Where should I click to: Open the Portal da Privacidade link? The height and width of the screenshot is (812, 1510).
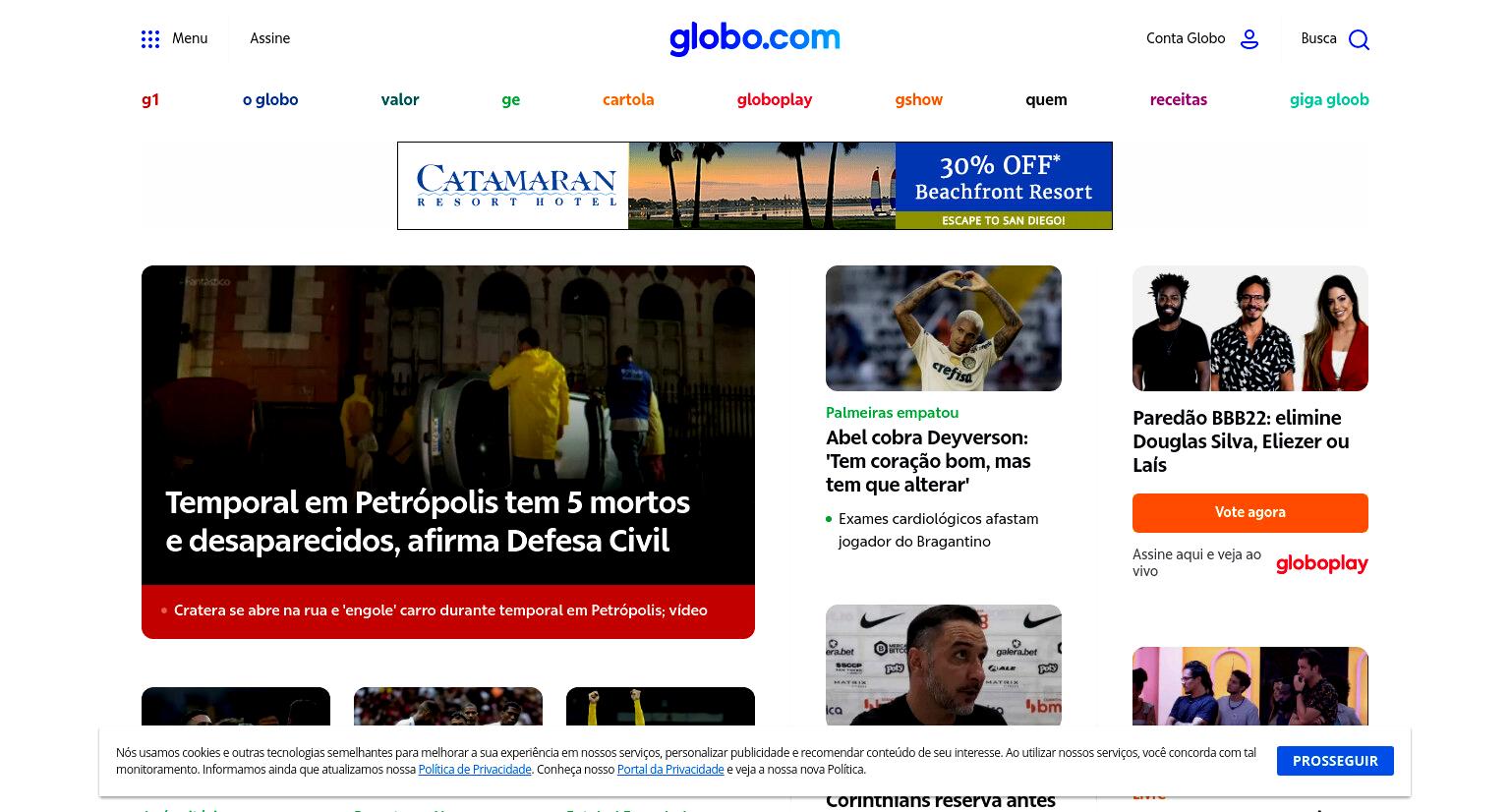pos(670,770)
